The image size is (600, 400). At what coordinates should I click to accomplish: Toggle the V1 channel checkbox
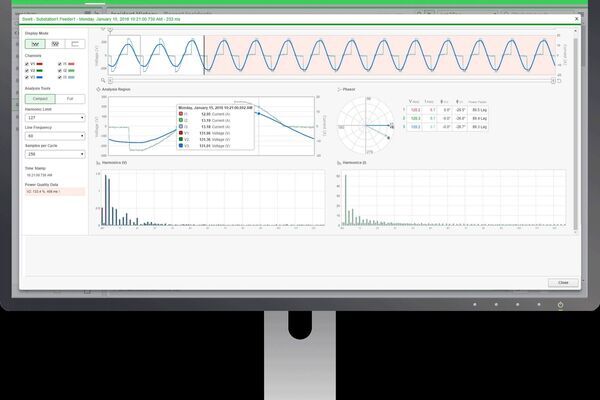[27, 63]
